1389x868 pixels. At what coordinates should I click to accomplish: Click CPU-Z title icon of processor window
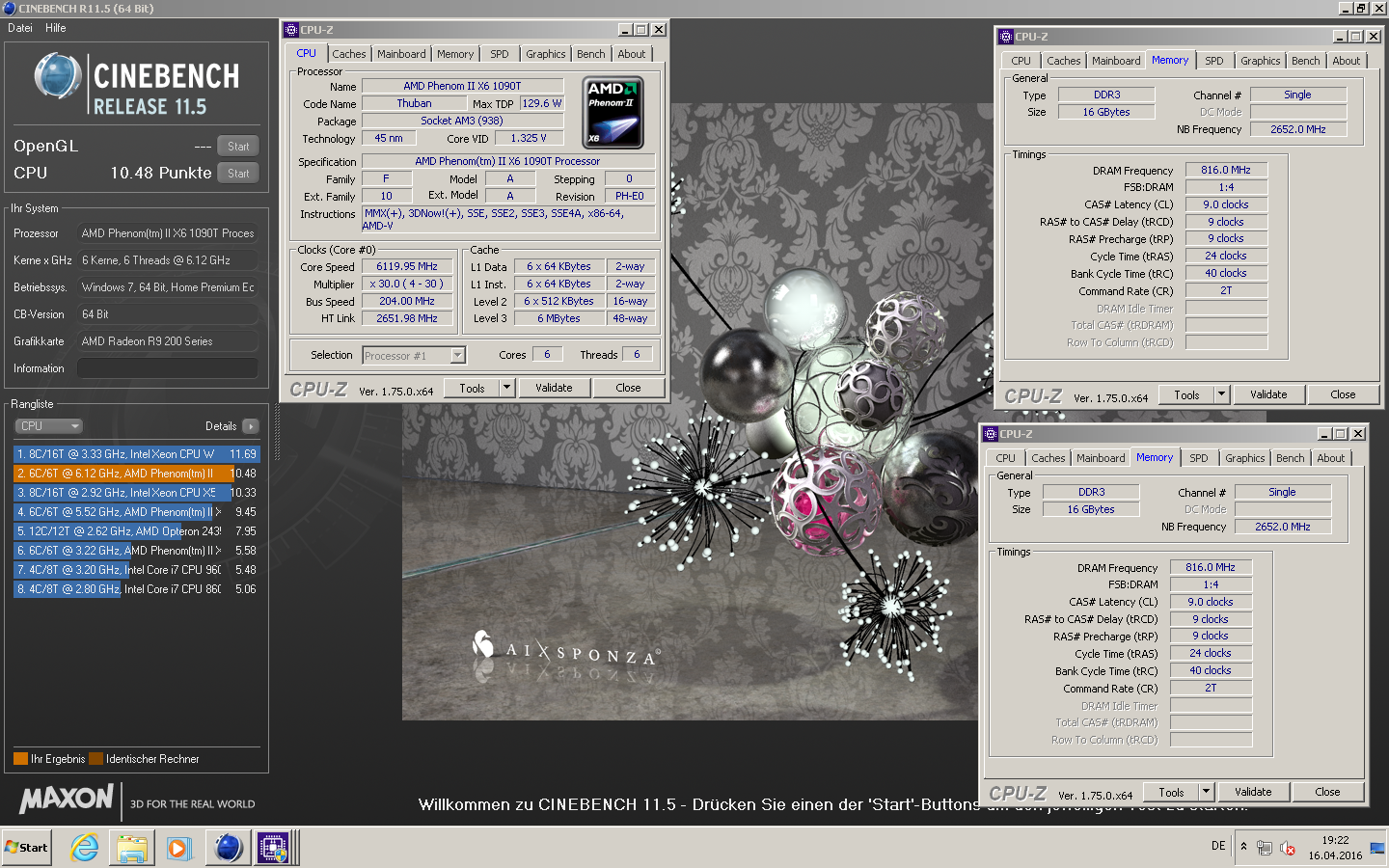tap(291, 30)
